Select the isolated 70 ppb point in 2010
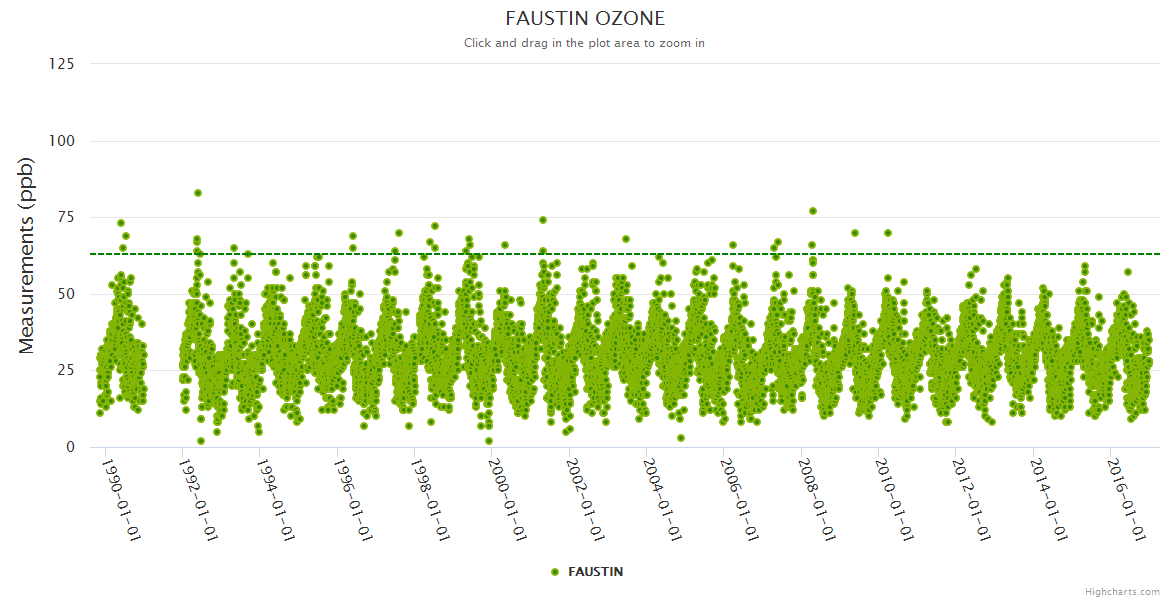 (x=888, y=233)
